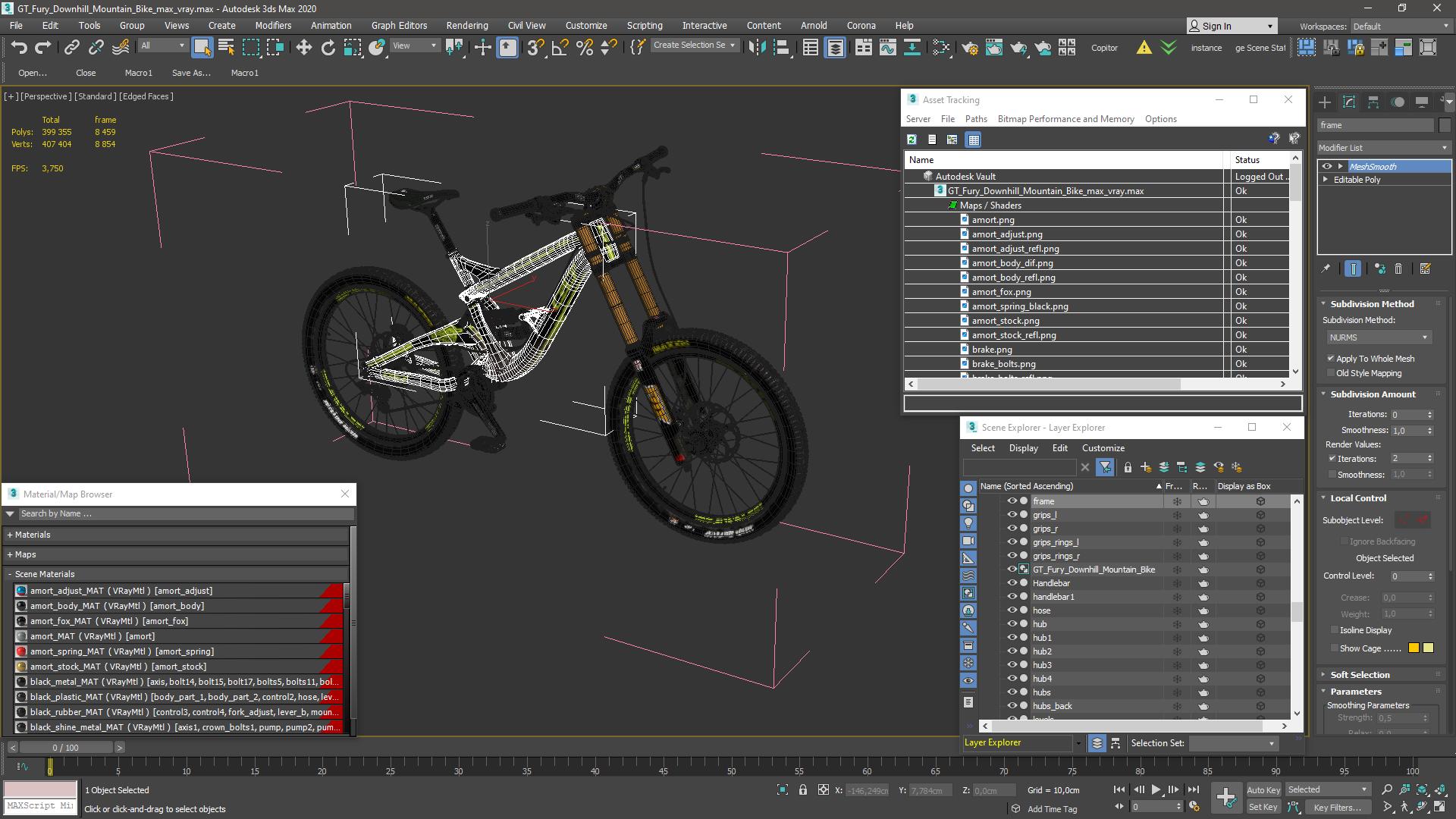Click the Open macro button
This screenshot has height=819, width=1456.
coord(33,73)
